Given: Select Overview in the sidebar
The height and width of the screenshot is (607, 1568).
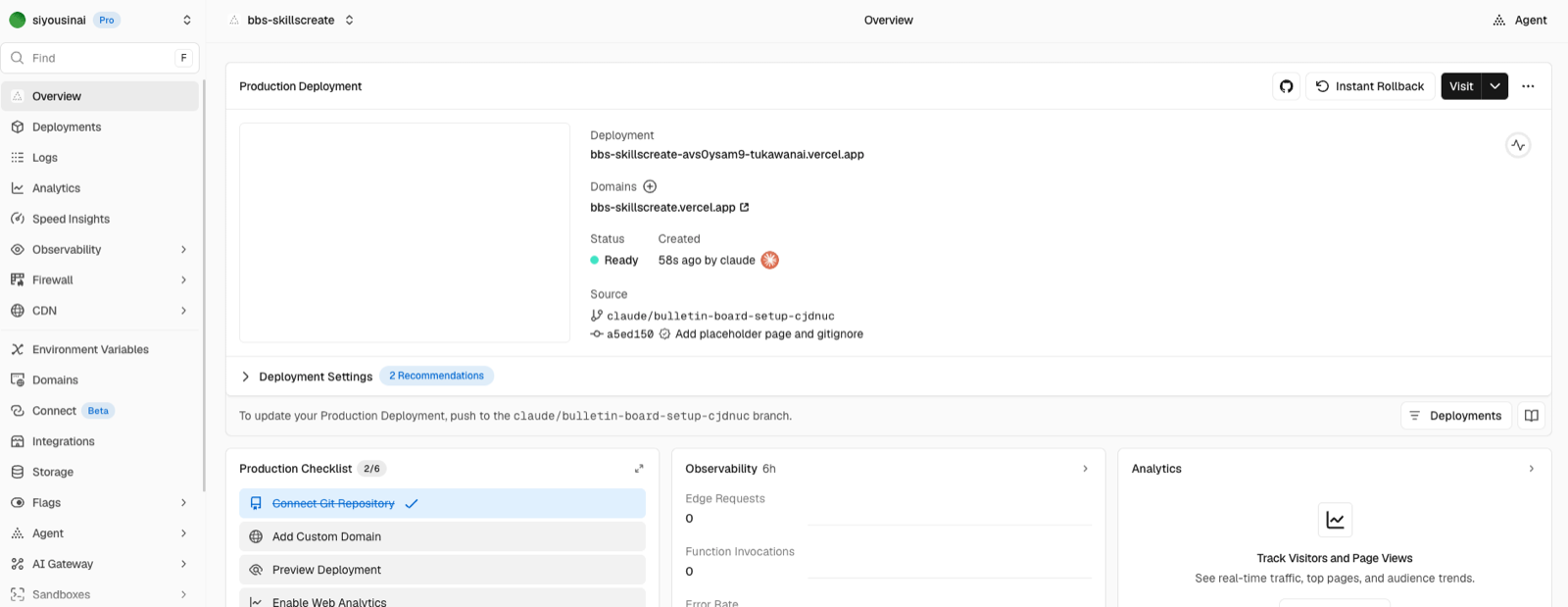Looking at the screenshot, I should pos(100,96).
